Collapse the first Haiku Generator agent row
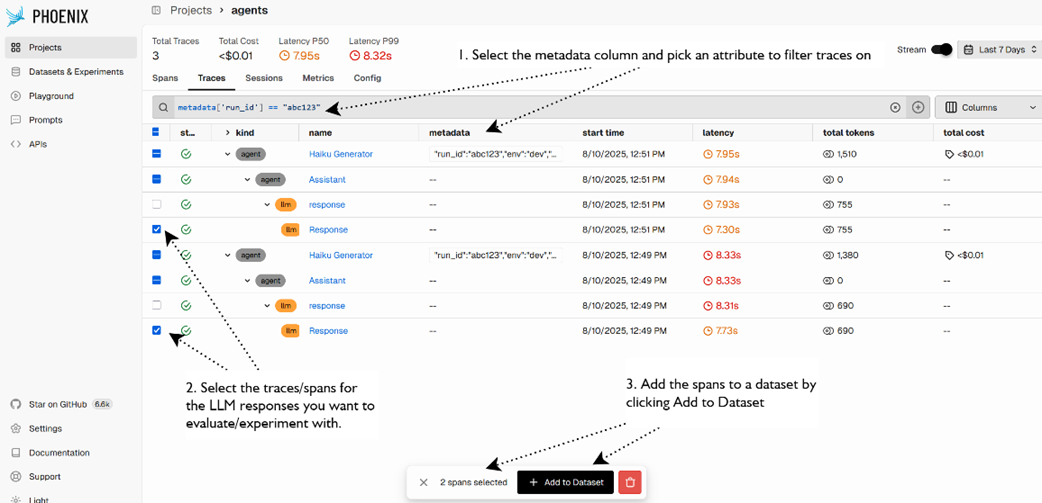1042x503 pixels. click(228, 154)
